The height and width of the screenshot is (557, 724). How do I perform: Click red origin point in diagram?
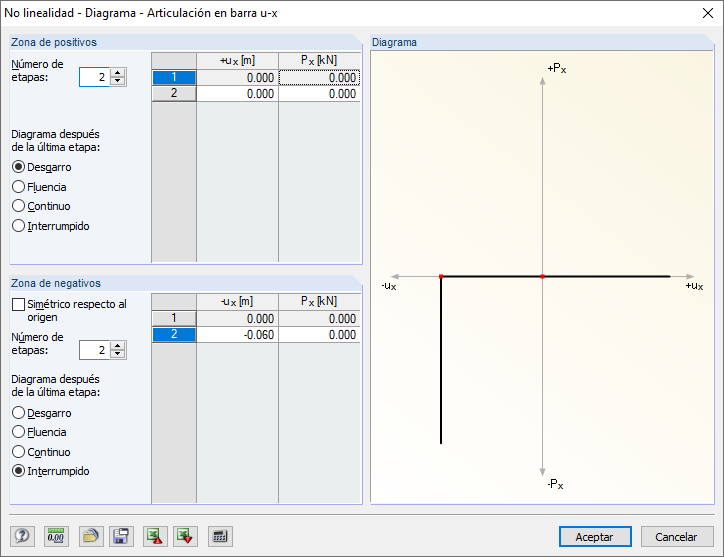click(x=543, y=276)
